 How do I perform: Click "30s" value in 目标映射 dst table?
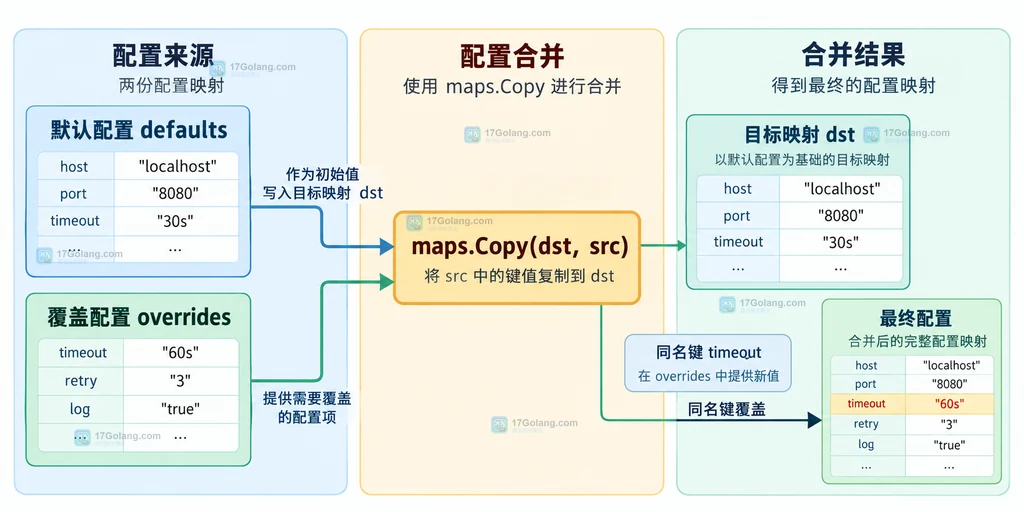840,242
